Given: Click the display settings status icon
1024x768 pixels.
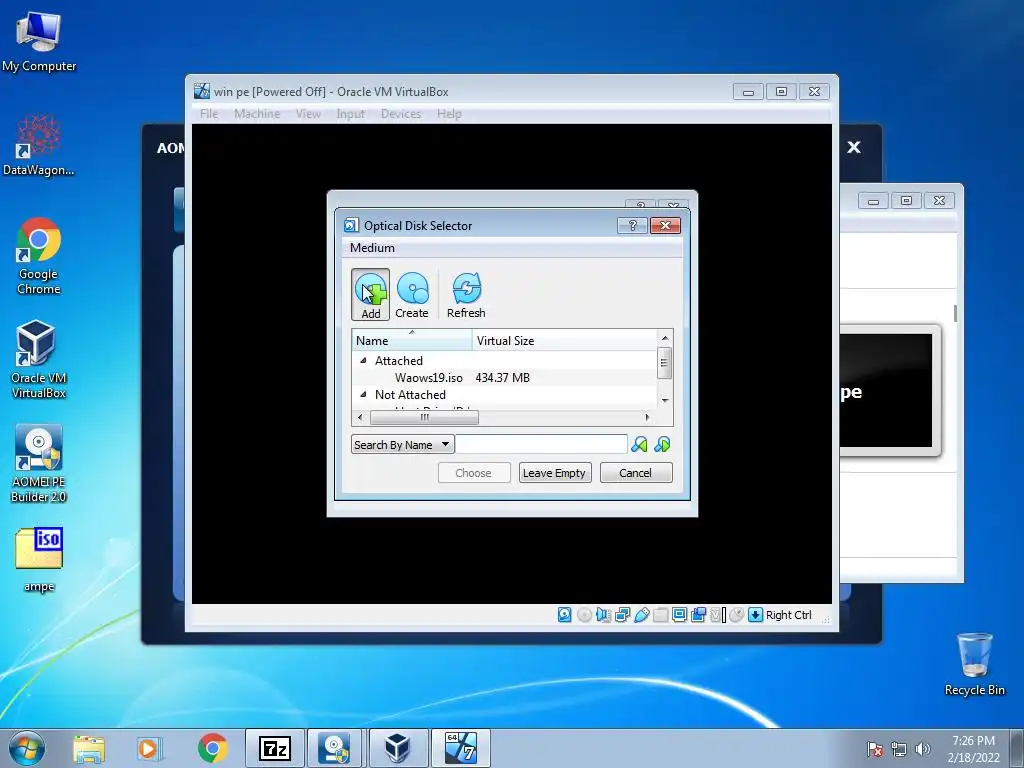Looking at the screenshot, I should click(679, 615).
